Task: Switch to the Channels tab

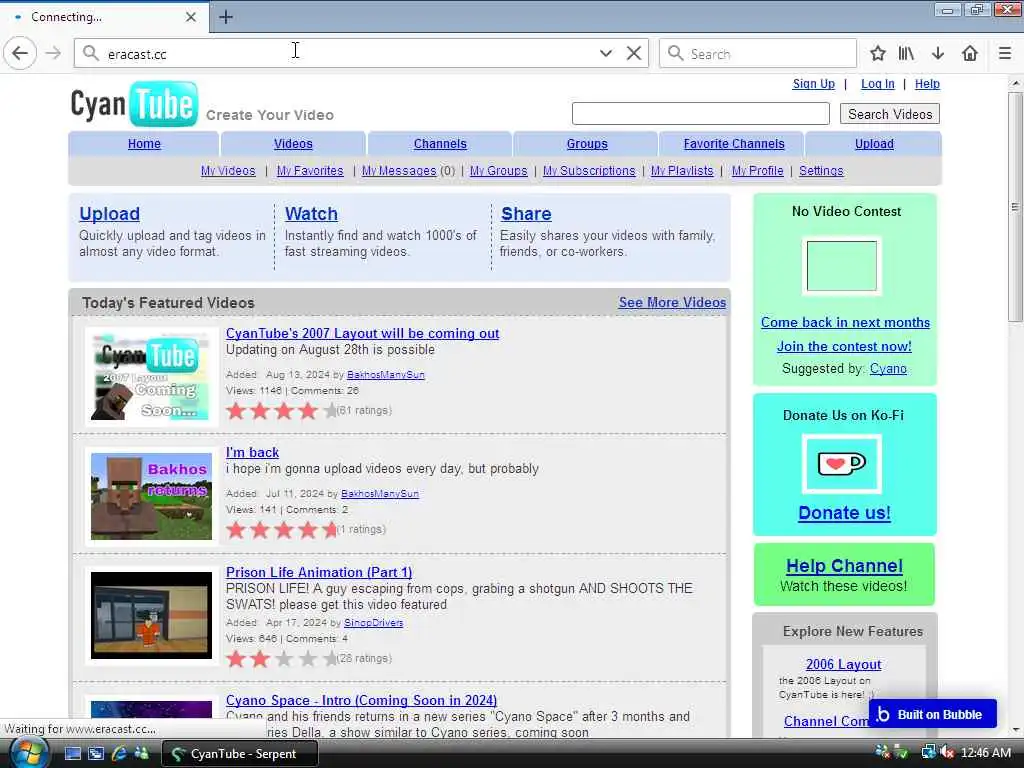Action: point(440,144)
